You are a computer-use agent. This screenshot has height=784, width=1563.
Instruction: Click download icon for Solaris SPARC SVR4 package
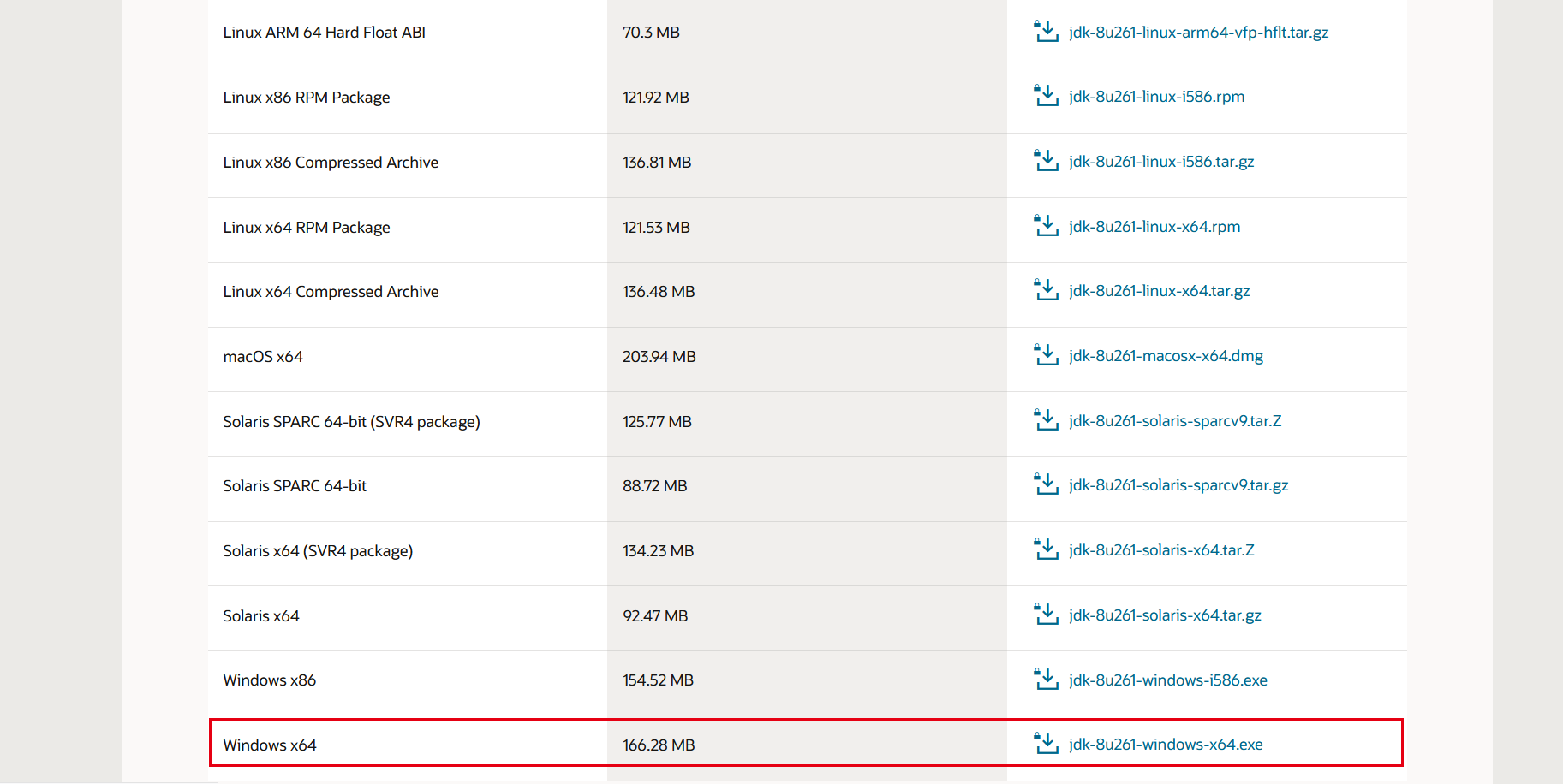[x=1046, y=420]
